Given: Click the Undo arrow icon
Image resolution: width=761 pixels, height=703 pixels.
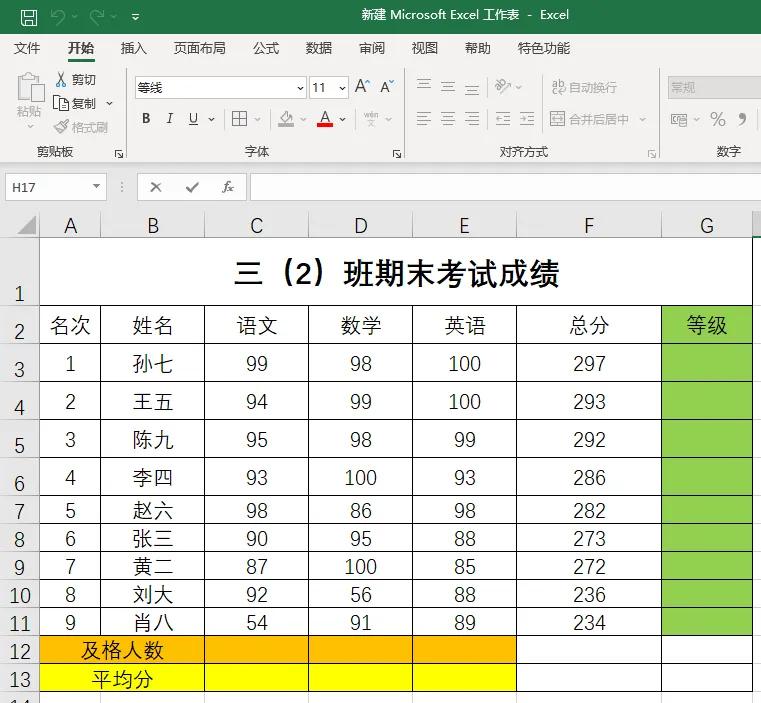Looking at the screenshot, I should pos(58,17).
